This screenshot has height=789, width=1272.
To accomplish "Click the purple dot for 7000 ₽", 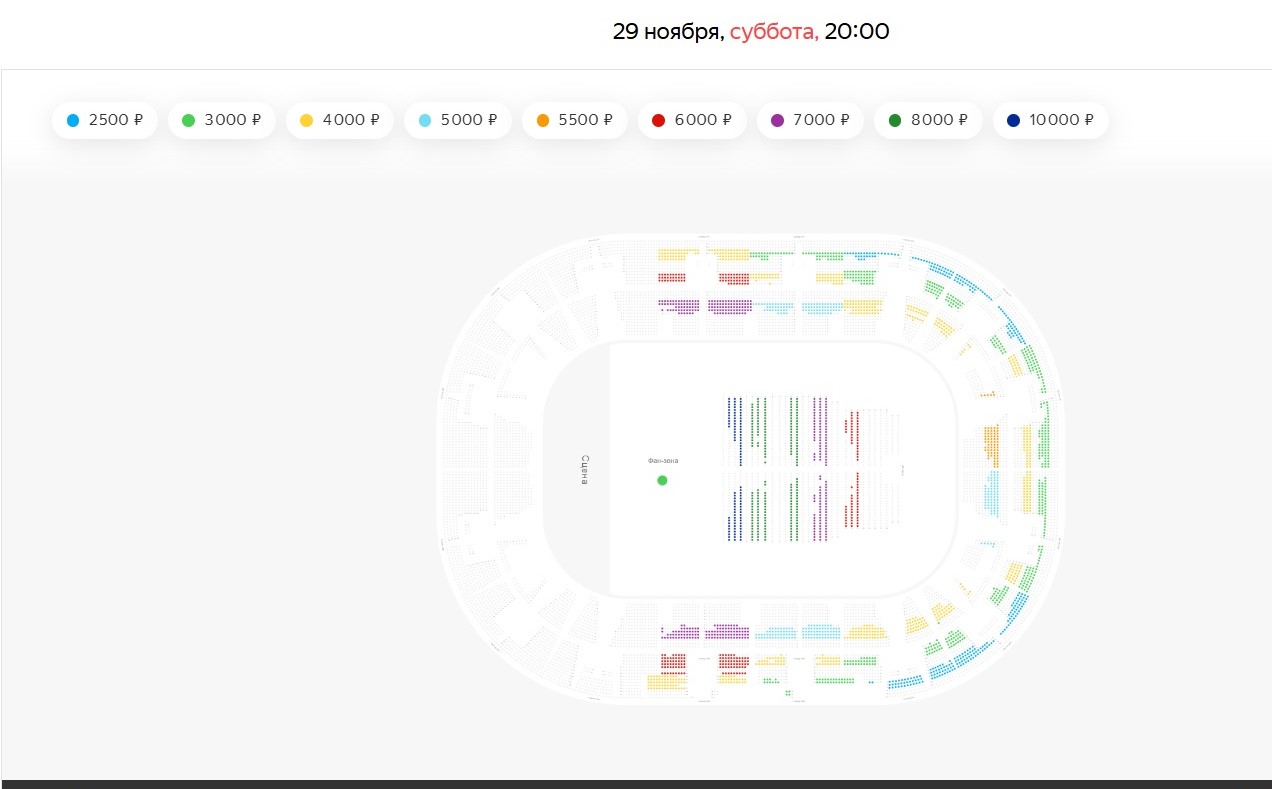I will point(777,120).
